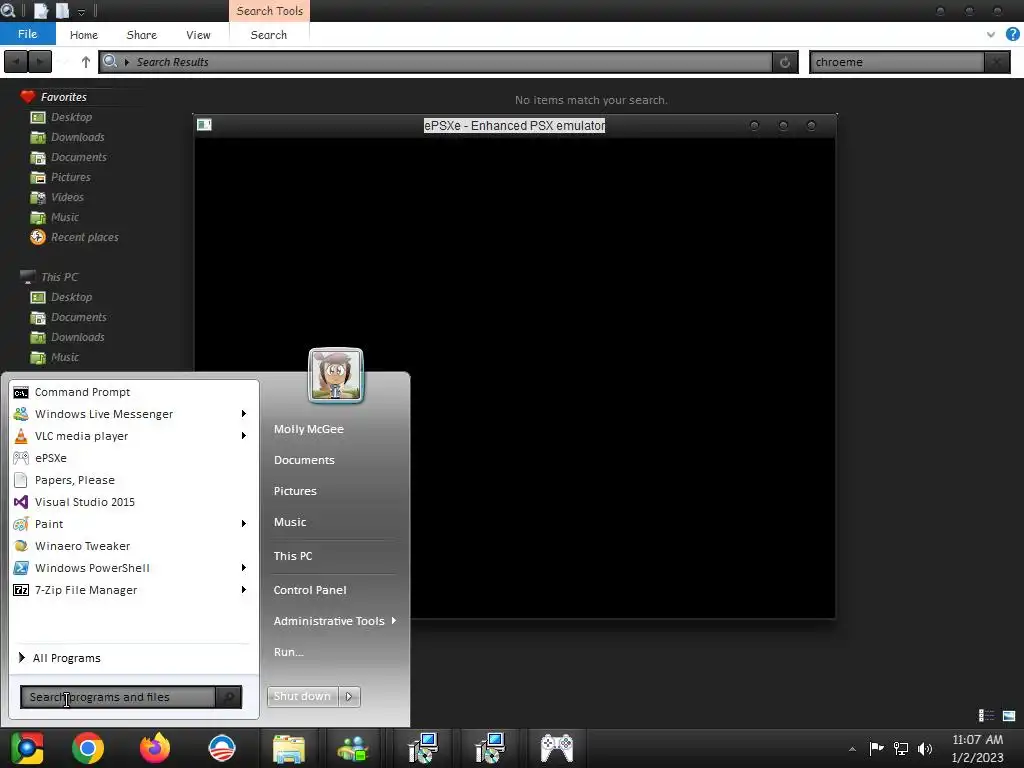
Task: Select the Search Tools contextual tab
Action: coord(270,11)
